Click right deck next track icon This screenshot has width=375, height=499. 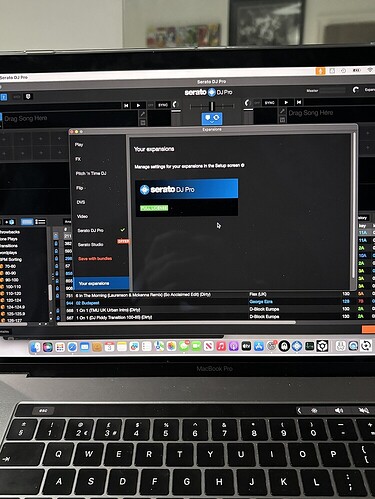click(x=299, y=102)
